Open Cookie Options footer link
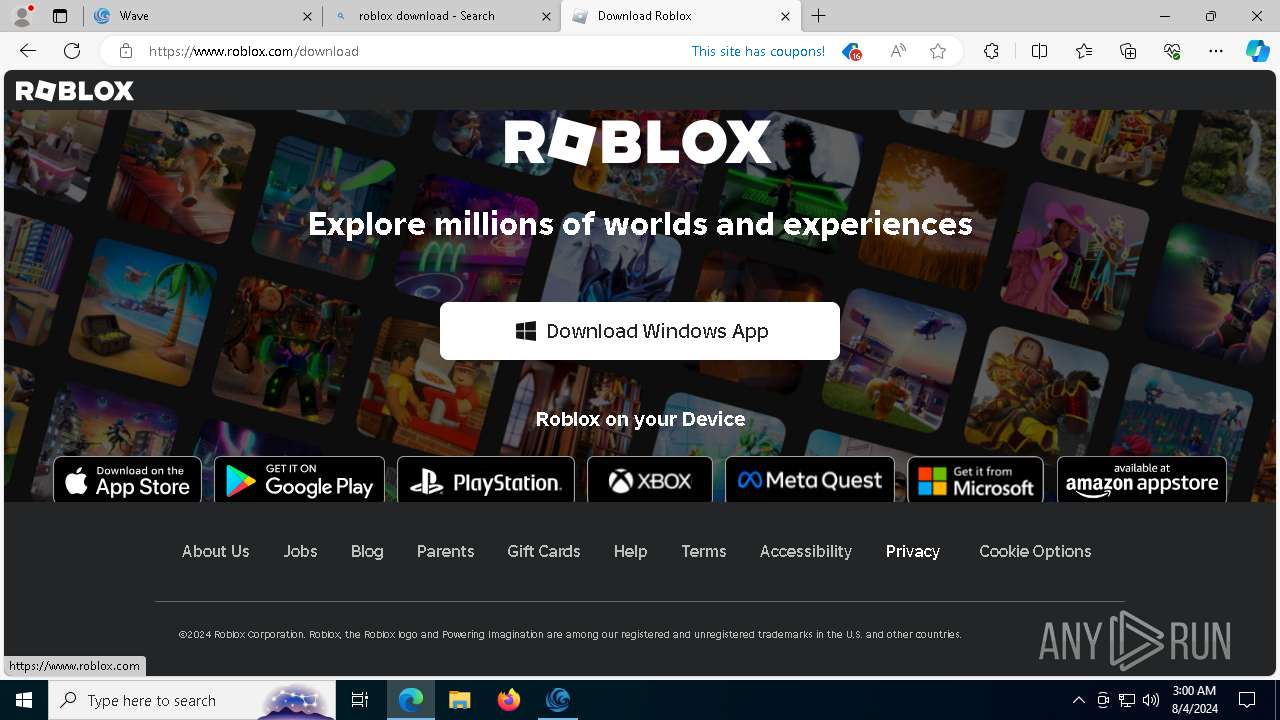Screen dimensions: 1280x720 pos(1035,551)
